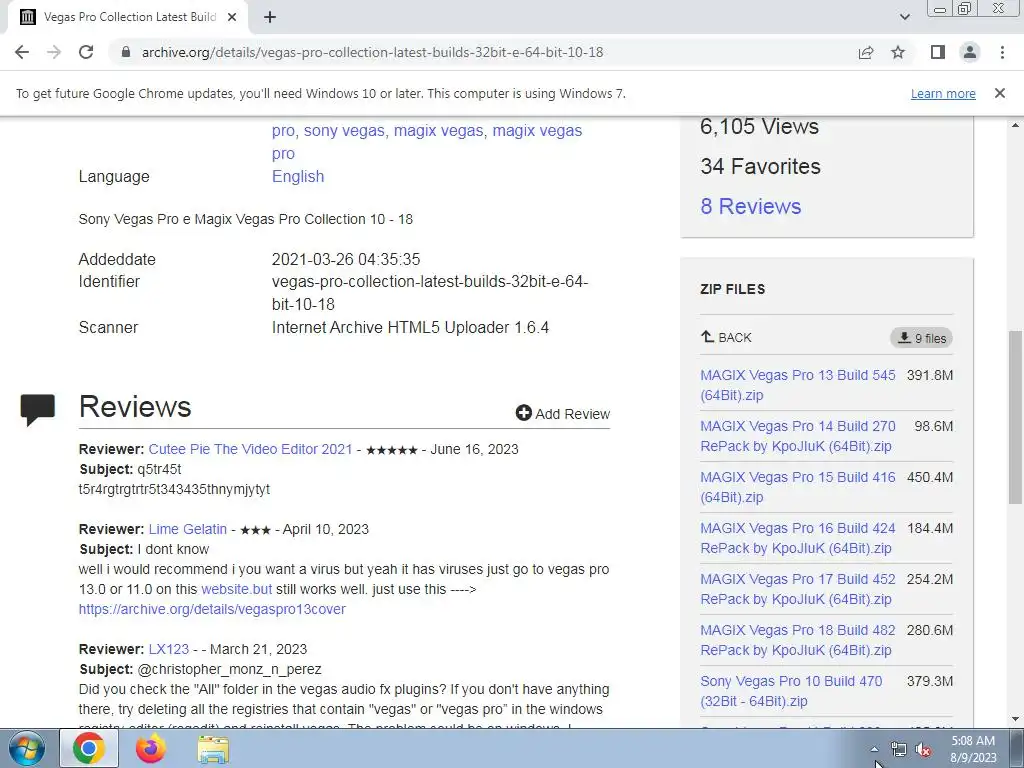Click the 391.8M file size
1024x768 pixels.
pyautogui.click(x=929, y=375)
